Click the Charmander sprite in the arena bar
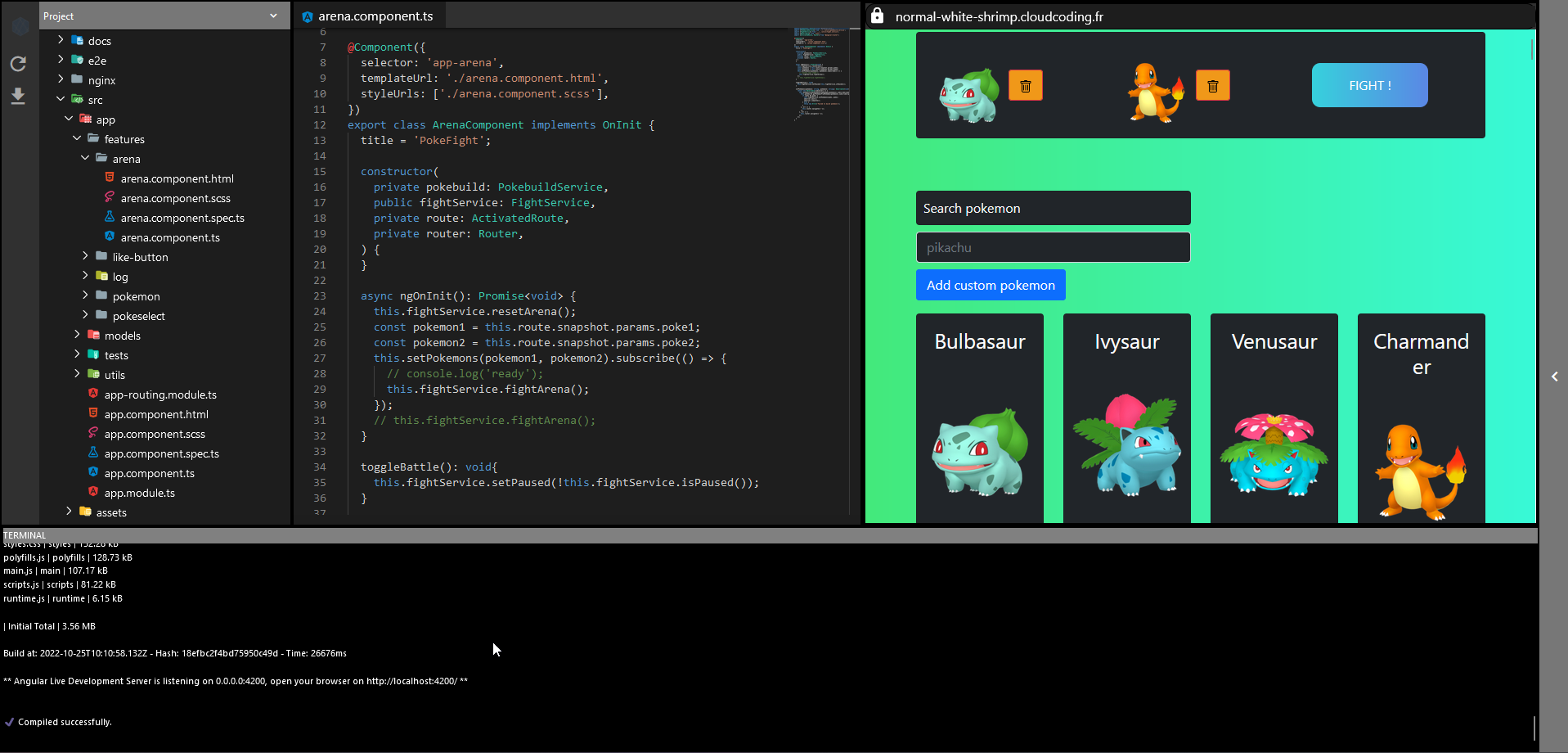Image resolution: width=1568 pixels, height=753 pixels. tap(1155, 92)
